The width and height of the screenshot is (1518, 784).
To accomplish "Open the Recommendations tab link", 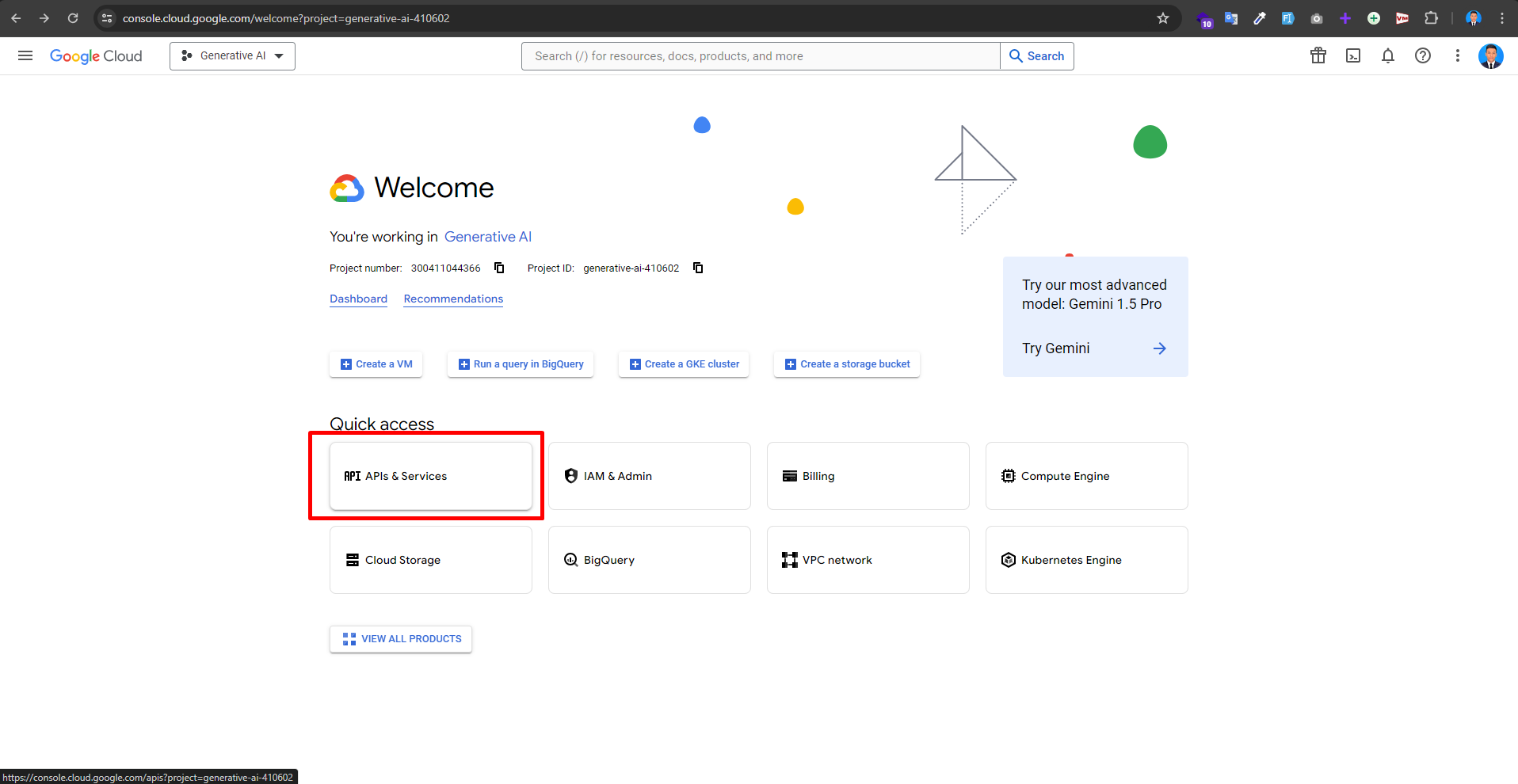I will 453,299.
